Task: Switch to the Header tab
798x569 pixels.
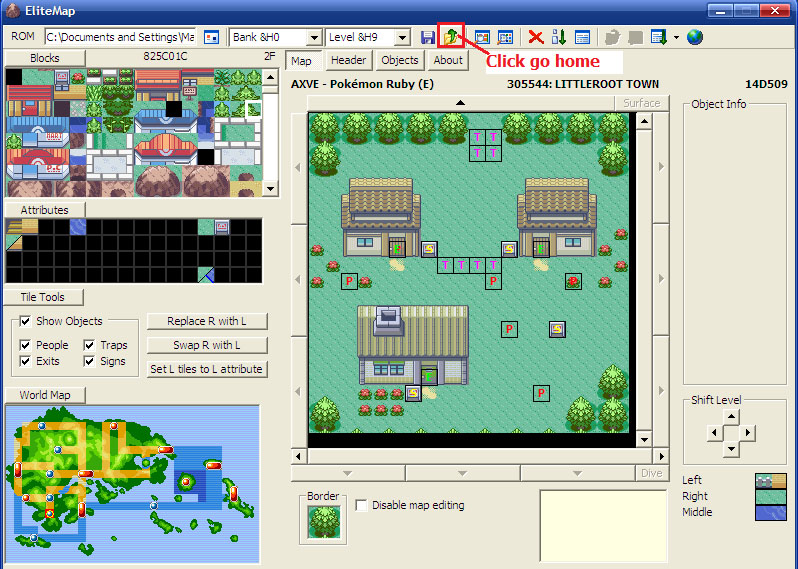Action: [349, 61]
